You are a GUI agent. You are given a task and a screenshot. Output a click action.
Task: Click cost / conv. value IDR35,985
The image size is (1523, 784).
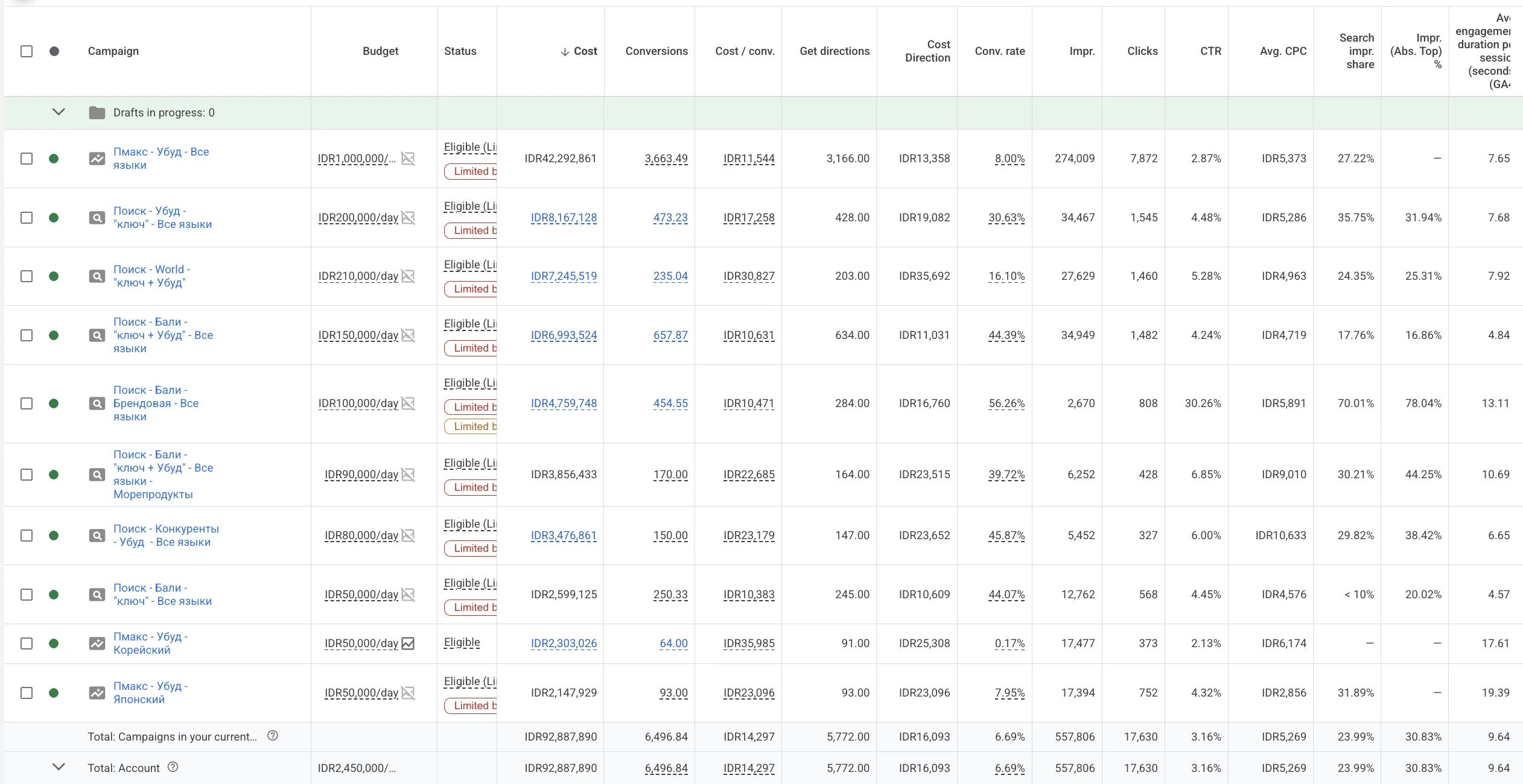pos(749,643)
